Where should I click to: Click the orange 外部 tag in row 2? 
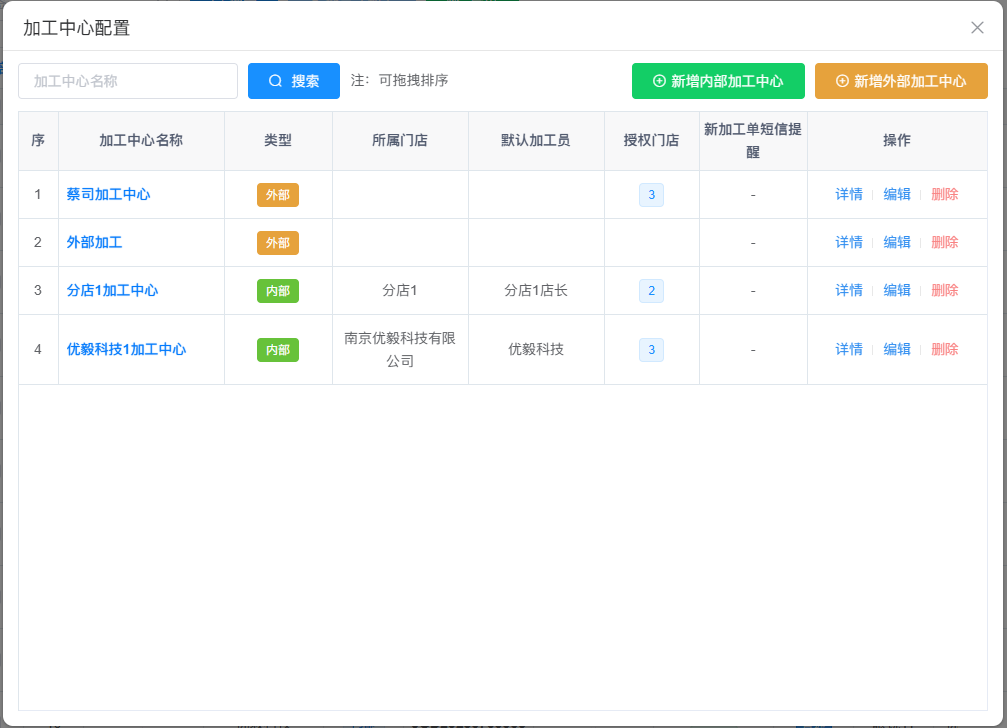[278, 242]
